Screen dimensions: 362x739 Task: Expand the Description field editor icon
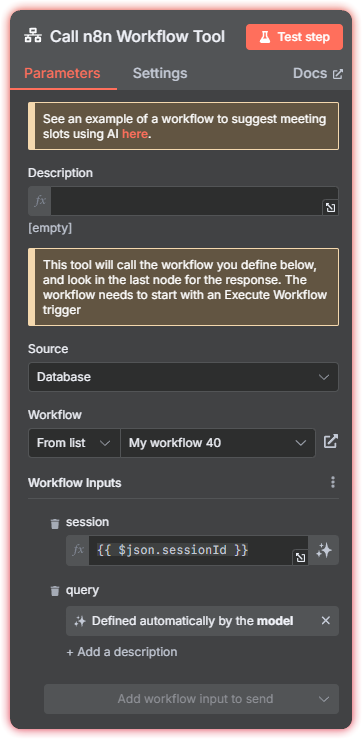[x=330, y=207]
